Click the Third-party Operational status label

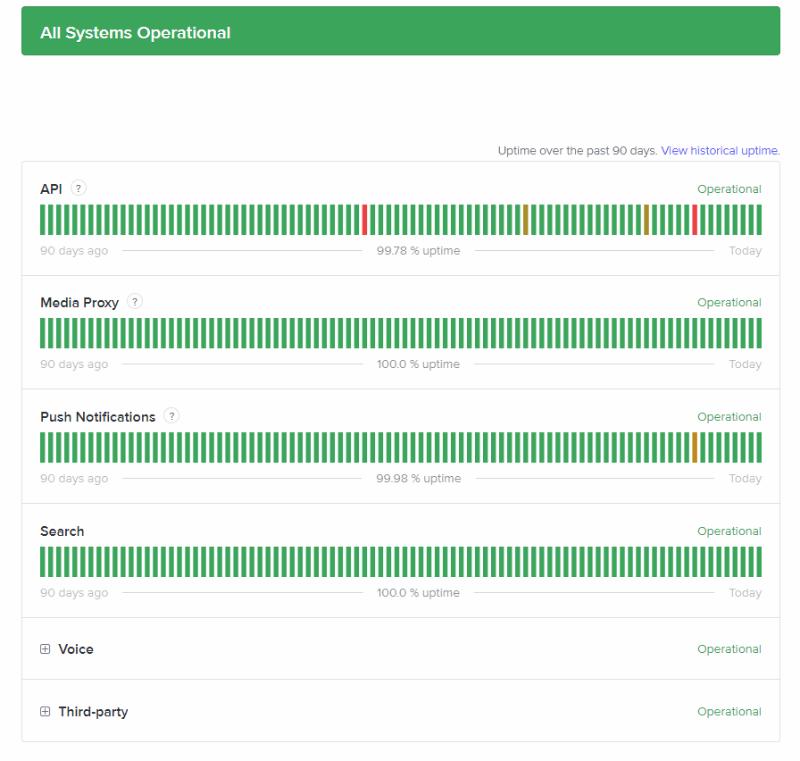[729, 712]
